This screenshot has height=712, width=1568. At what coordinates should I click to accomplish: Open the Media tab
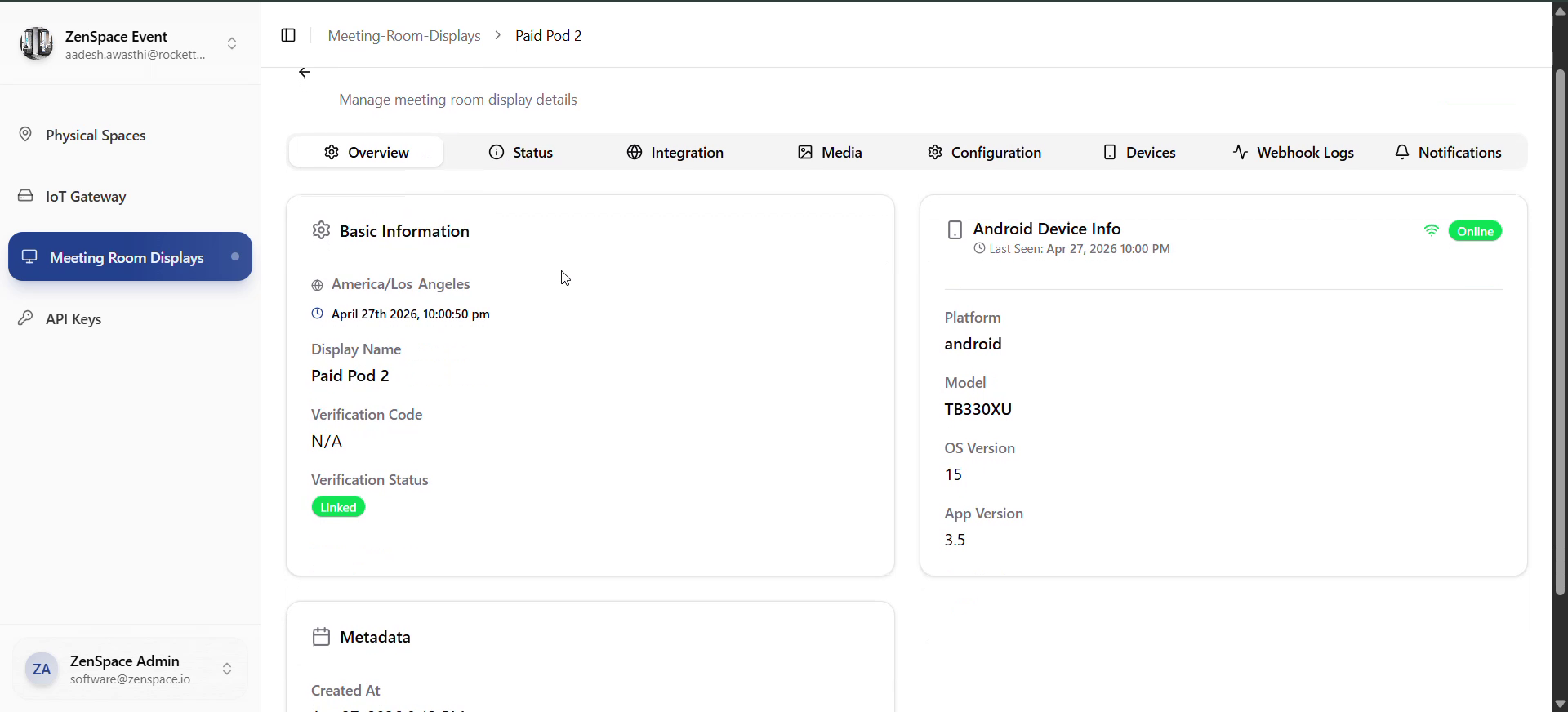point(830,152)
